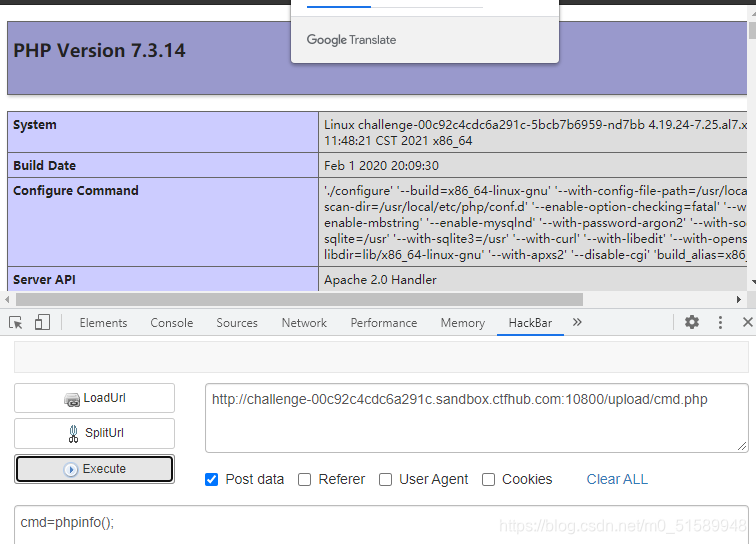The width and height of the screenshot is (756, 544).
Task: Activate the inspect element picker icon
Action: 15,322
